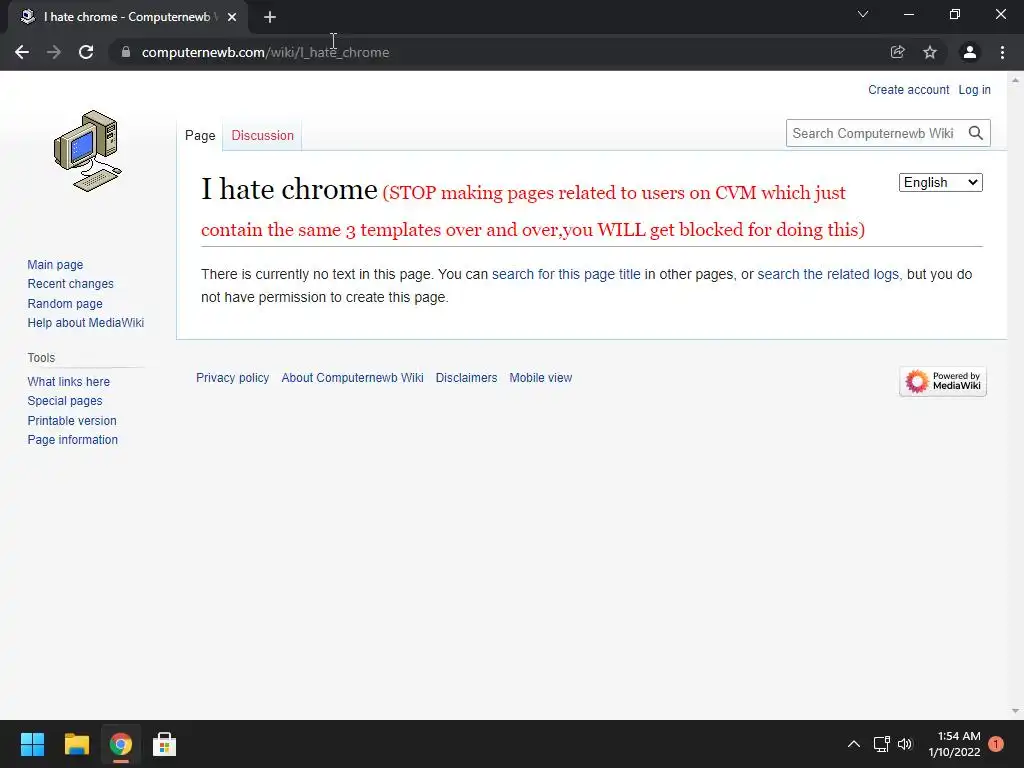
Task: Open tab search chevron in title bar
Action: [863, 14]
